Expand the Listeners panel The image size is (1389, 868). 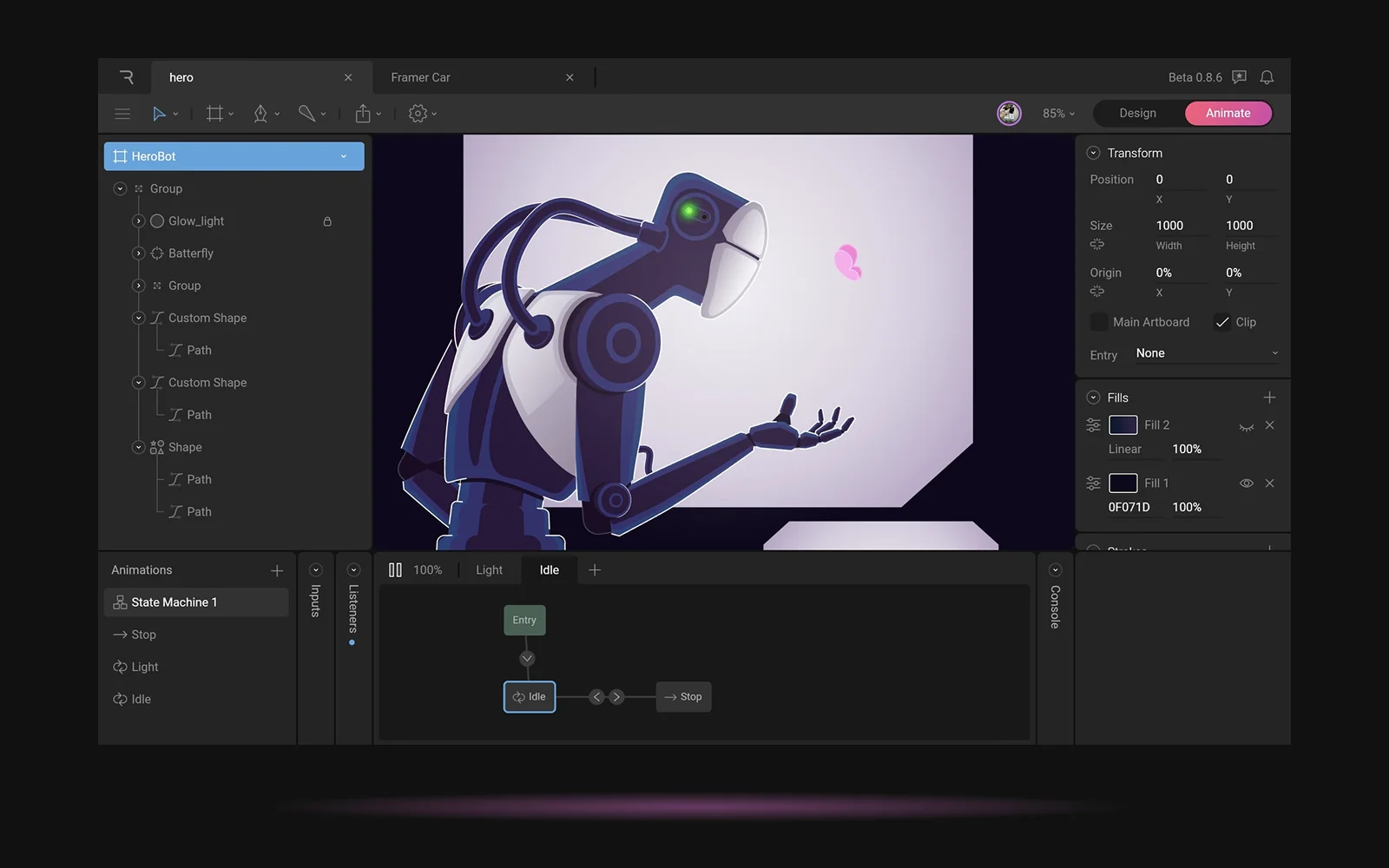coord(353,570)
